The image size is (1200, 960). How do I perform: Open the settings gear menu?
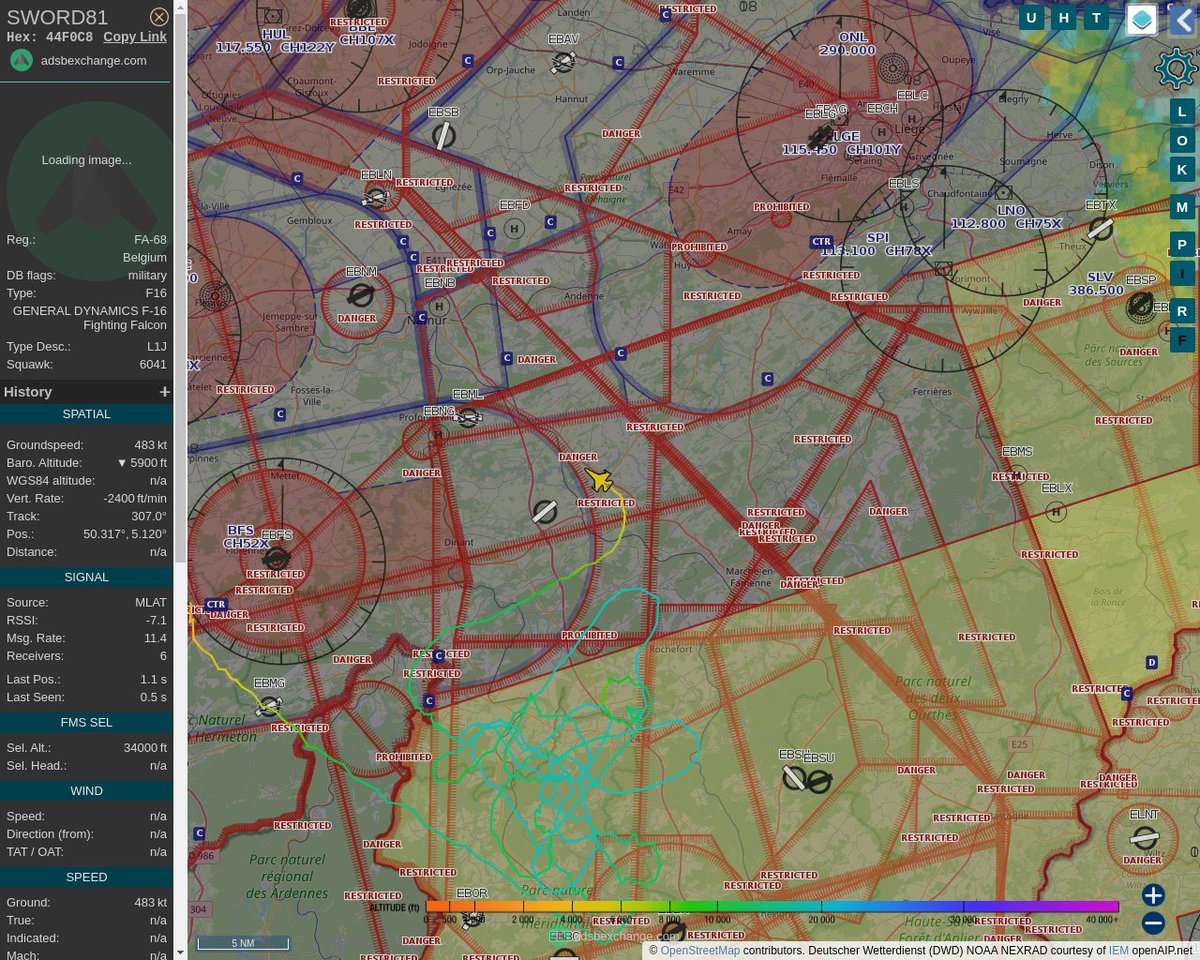1175,68
